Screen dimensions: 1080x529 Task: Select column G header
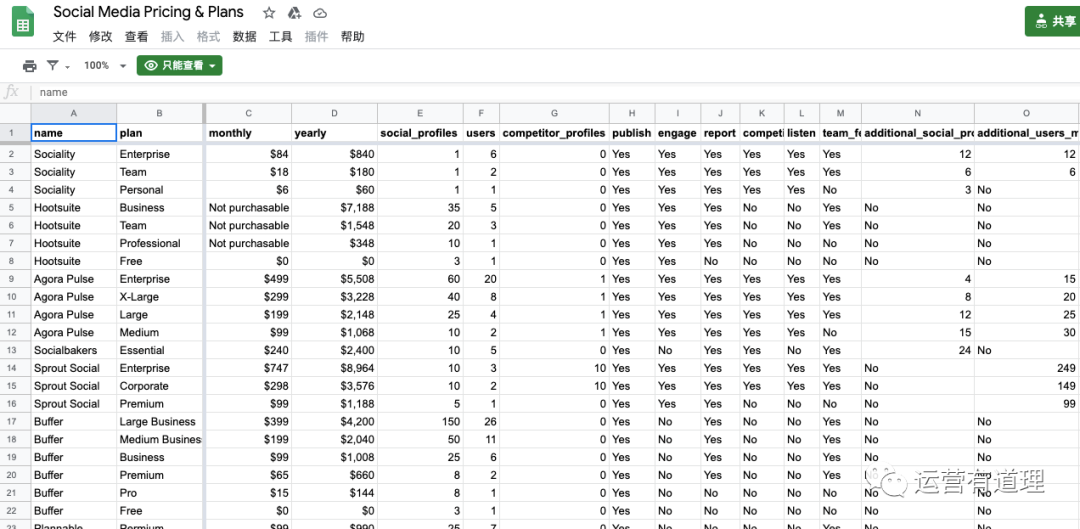click(554, 113)
